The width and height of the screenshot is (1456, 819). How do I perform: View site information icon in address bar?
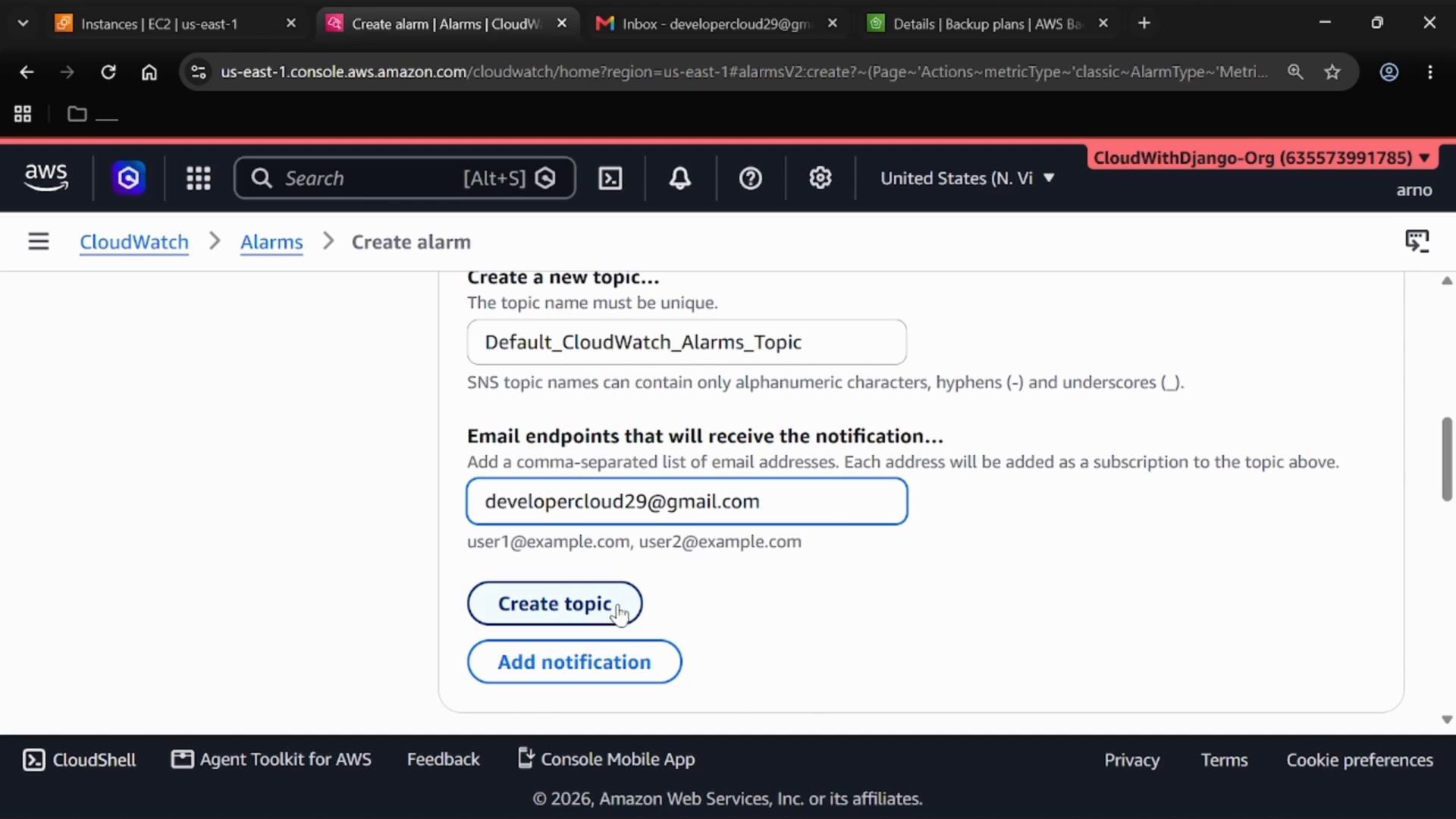pyautogui.click(x=199, y=72)
